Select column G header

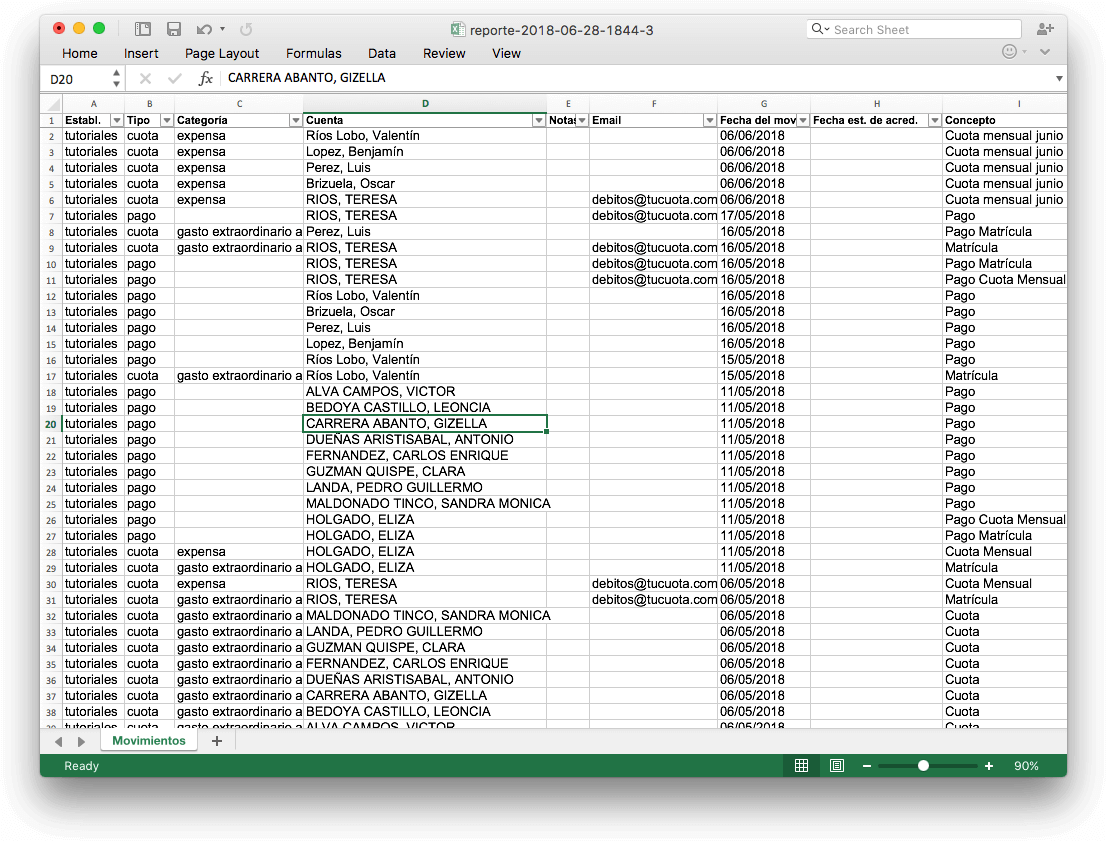(763, 104)
